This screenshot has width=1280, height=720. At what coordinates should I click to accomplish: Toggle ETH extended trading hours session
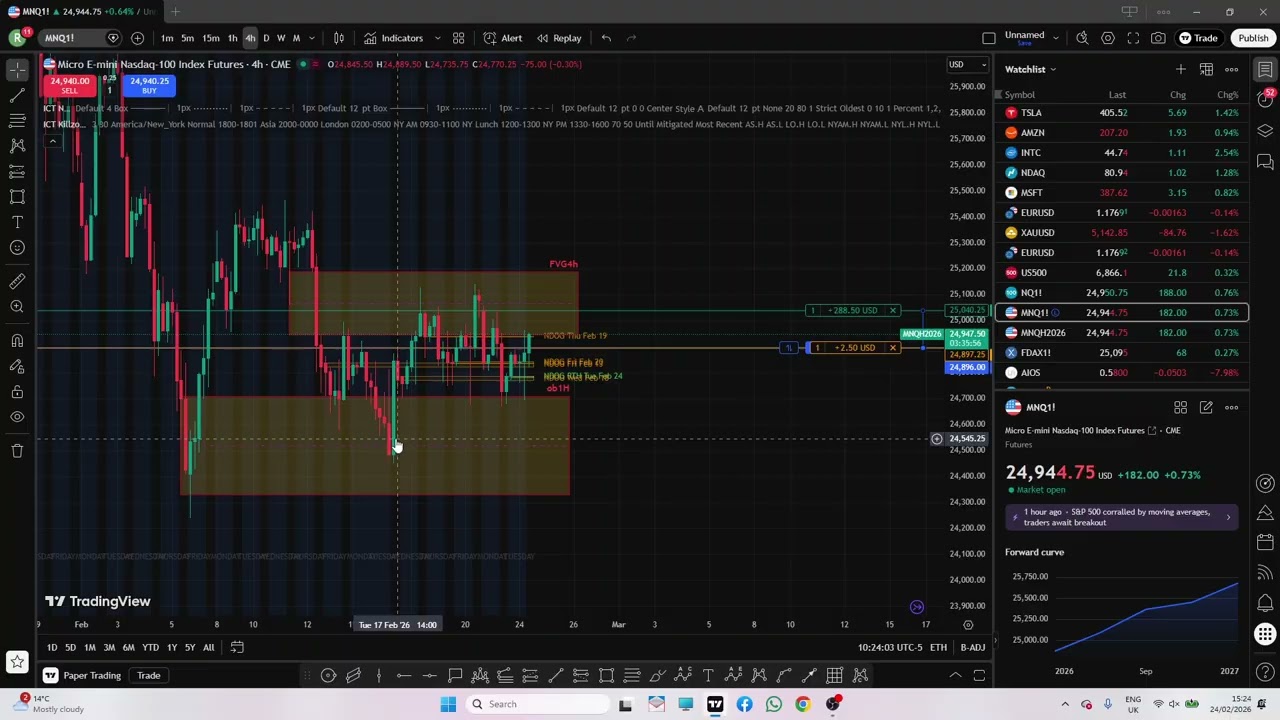pyautogui.click(x=938, y=648)
